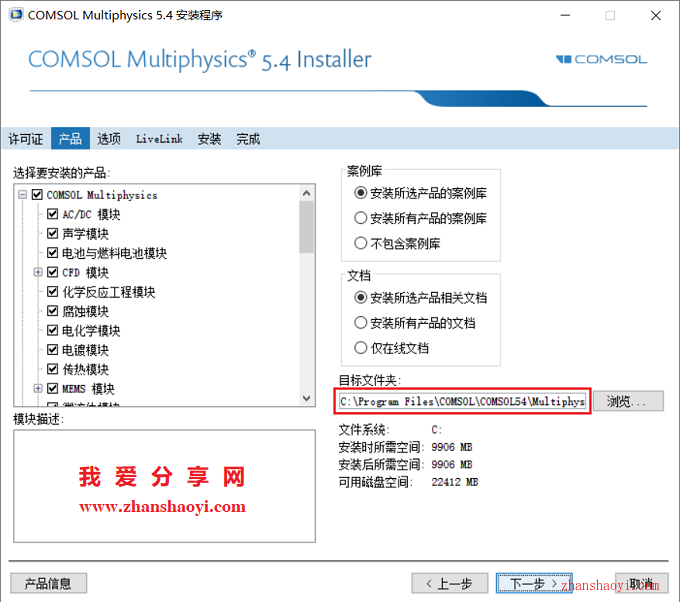Select the 电池与燃料电池模块 row label
This screenshot has height=602, width=680.
coord(114,253)
